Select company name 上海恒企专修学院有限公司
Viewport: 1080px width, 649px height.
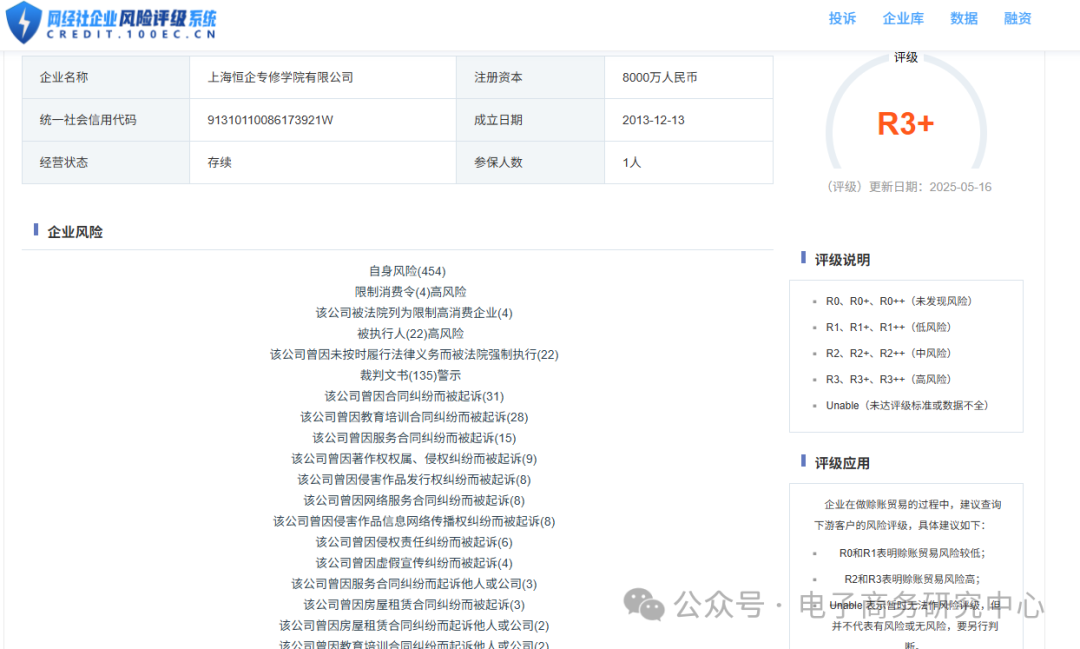pos(280,77)
